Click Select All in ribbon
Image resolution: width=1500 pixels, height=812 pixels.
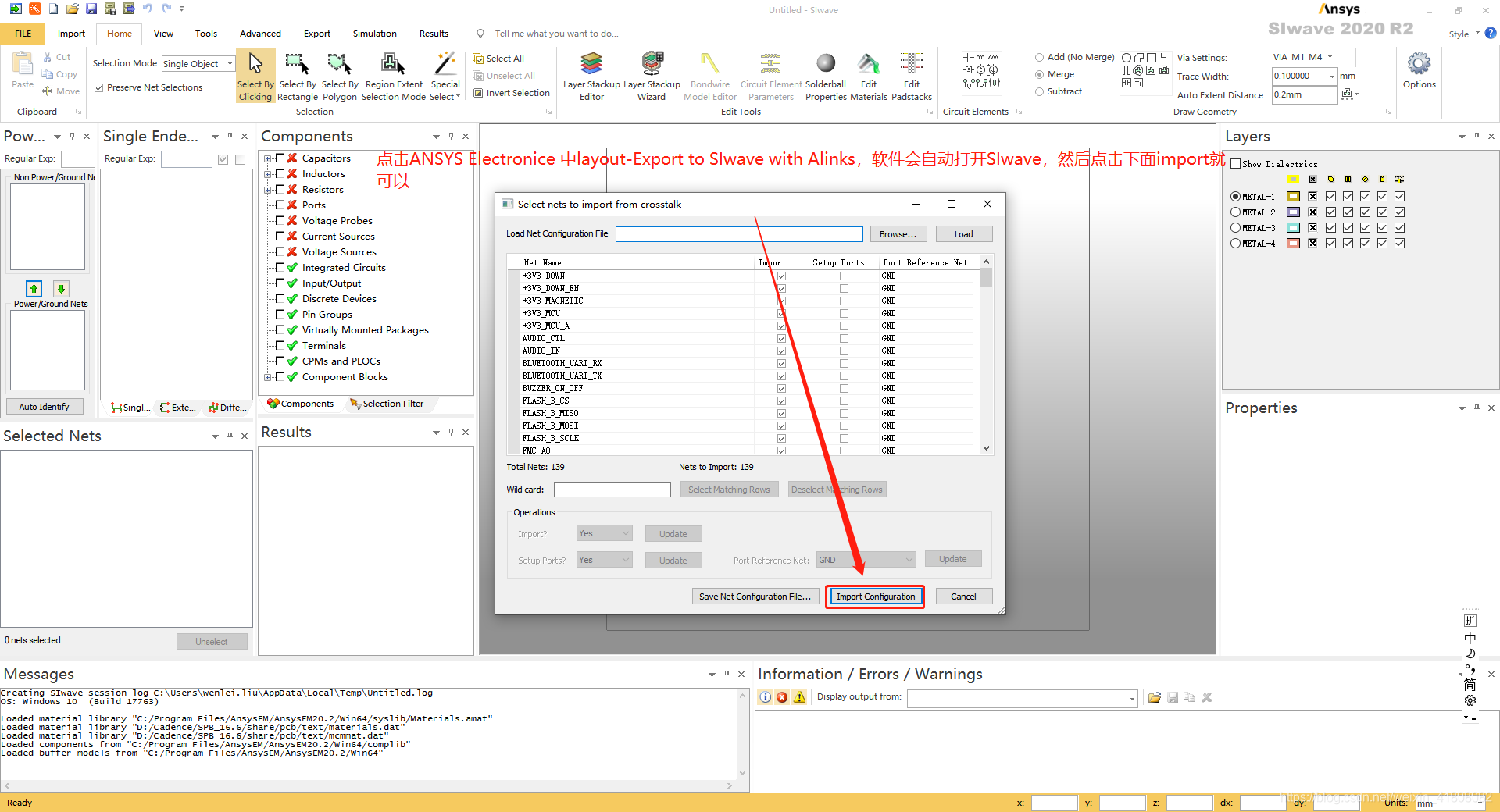(498, 59)
